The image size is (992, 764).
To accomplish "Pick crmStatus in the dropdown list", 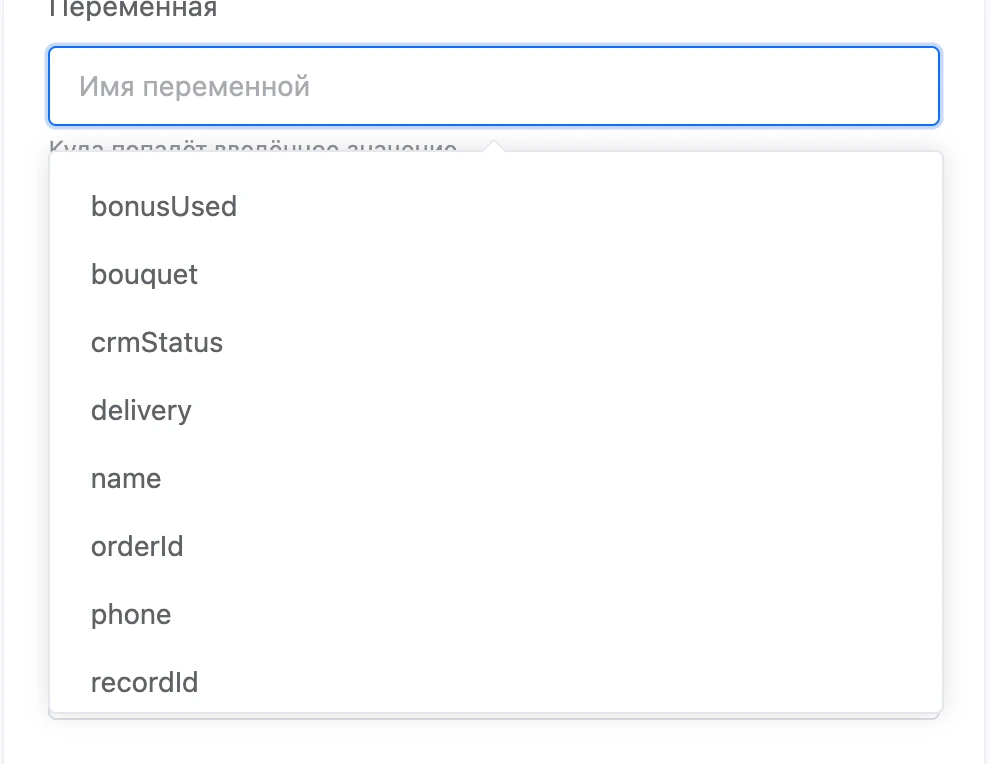I will tap(495, 343).
